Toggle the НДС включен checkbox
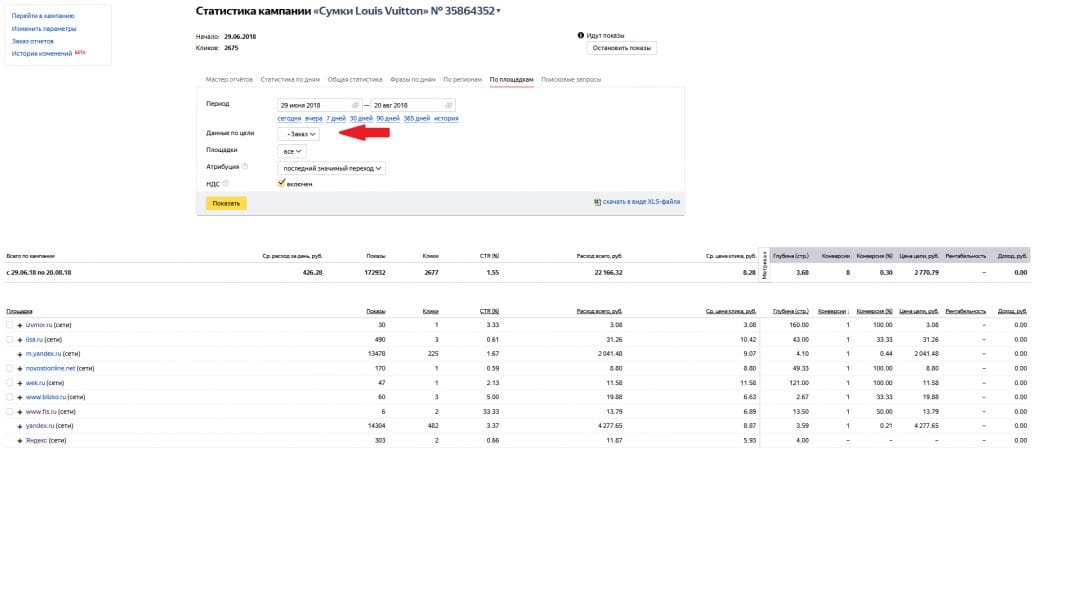The height and width of the screenshot is (608, 1080). (281, 183)
